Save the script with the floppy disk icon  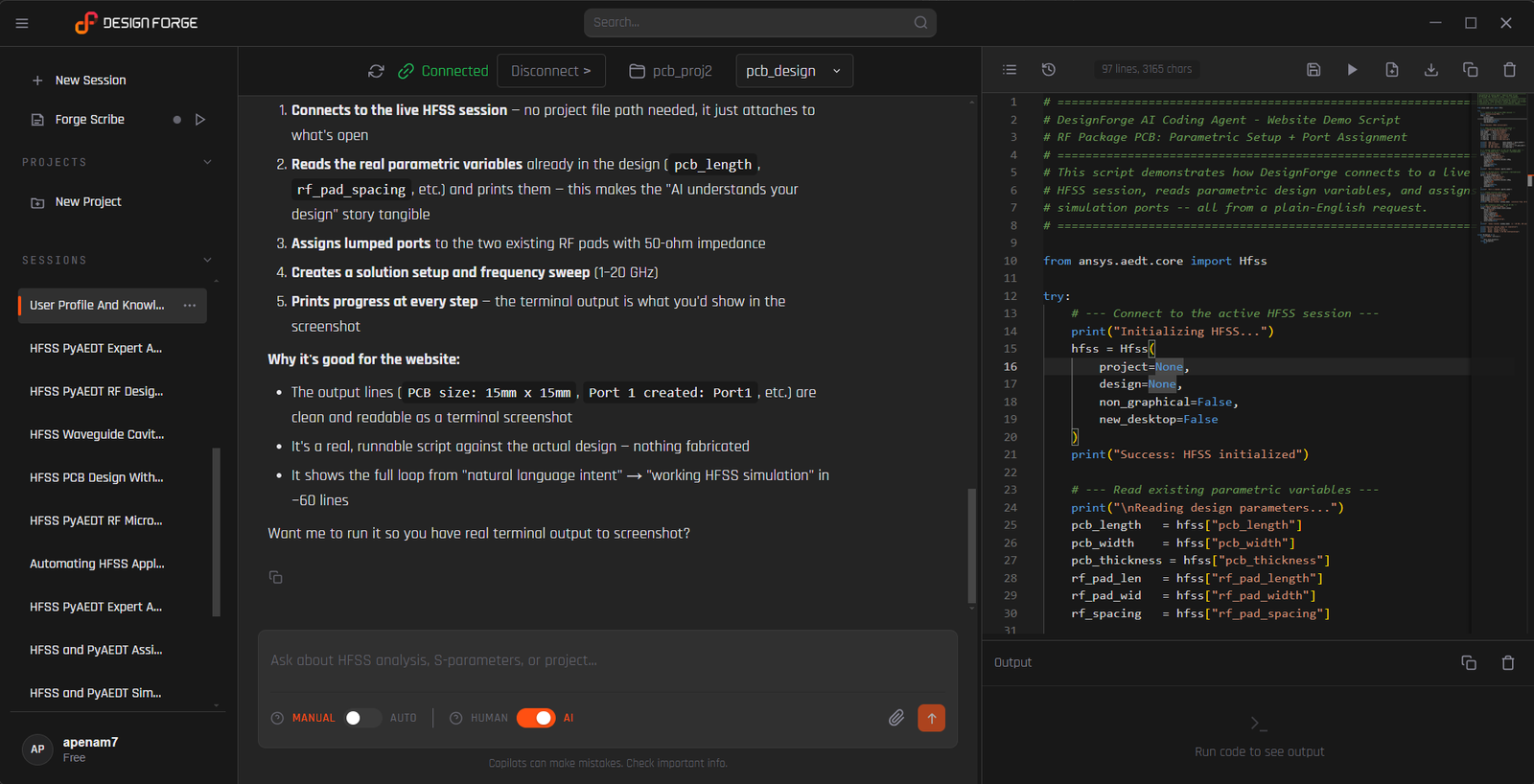pos(1313,70)
